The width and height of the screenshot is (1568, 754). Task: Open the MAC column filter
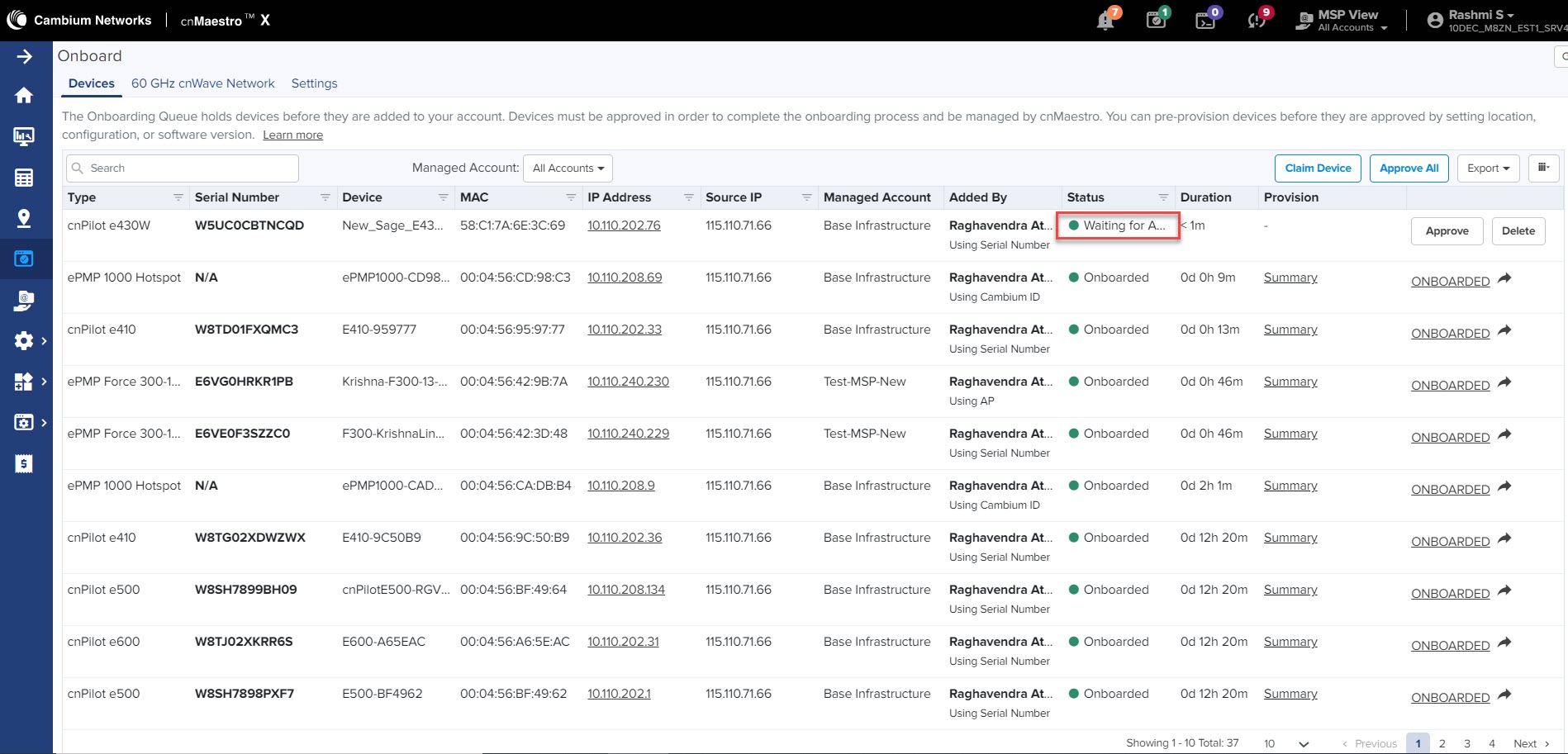571,197
